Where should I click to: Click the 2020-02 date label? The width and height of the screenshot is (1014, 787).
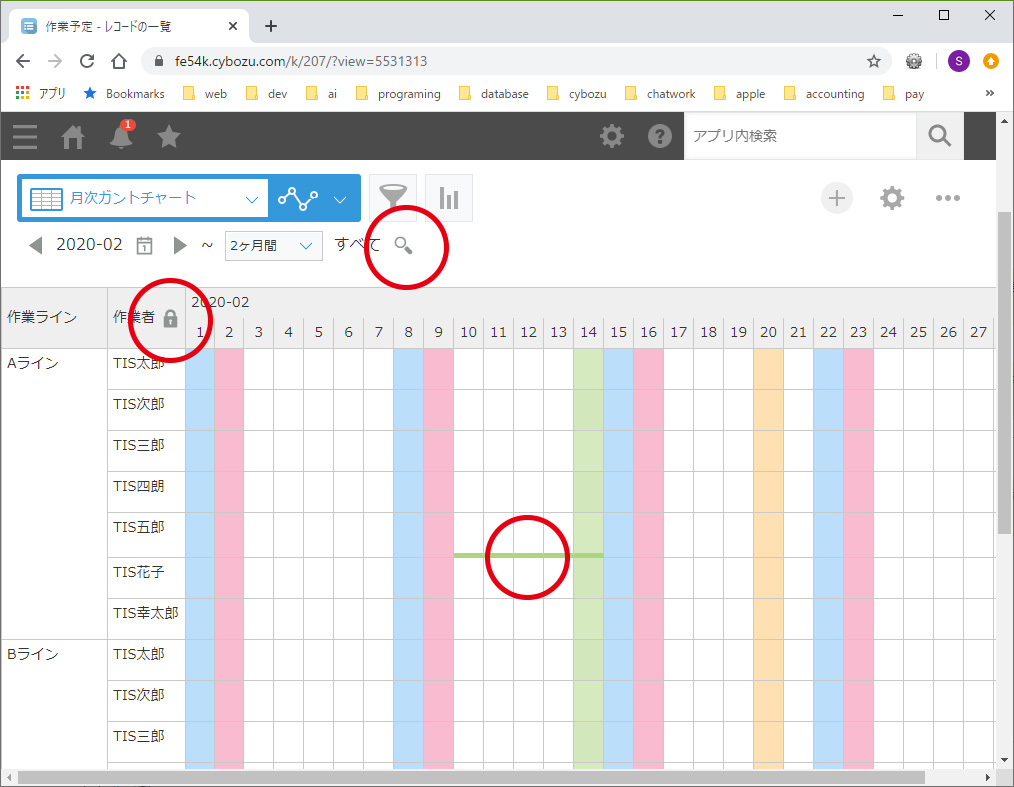(x=89, y=244)
